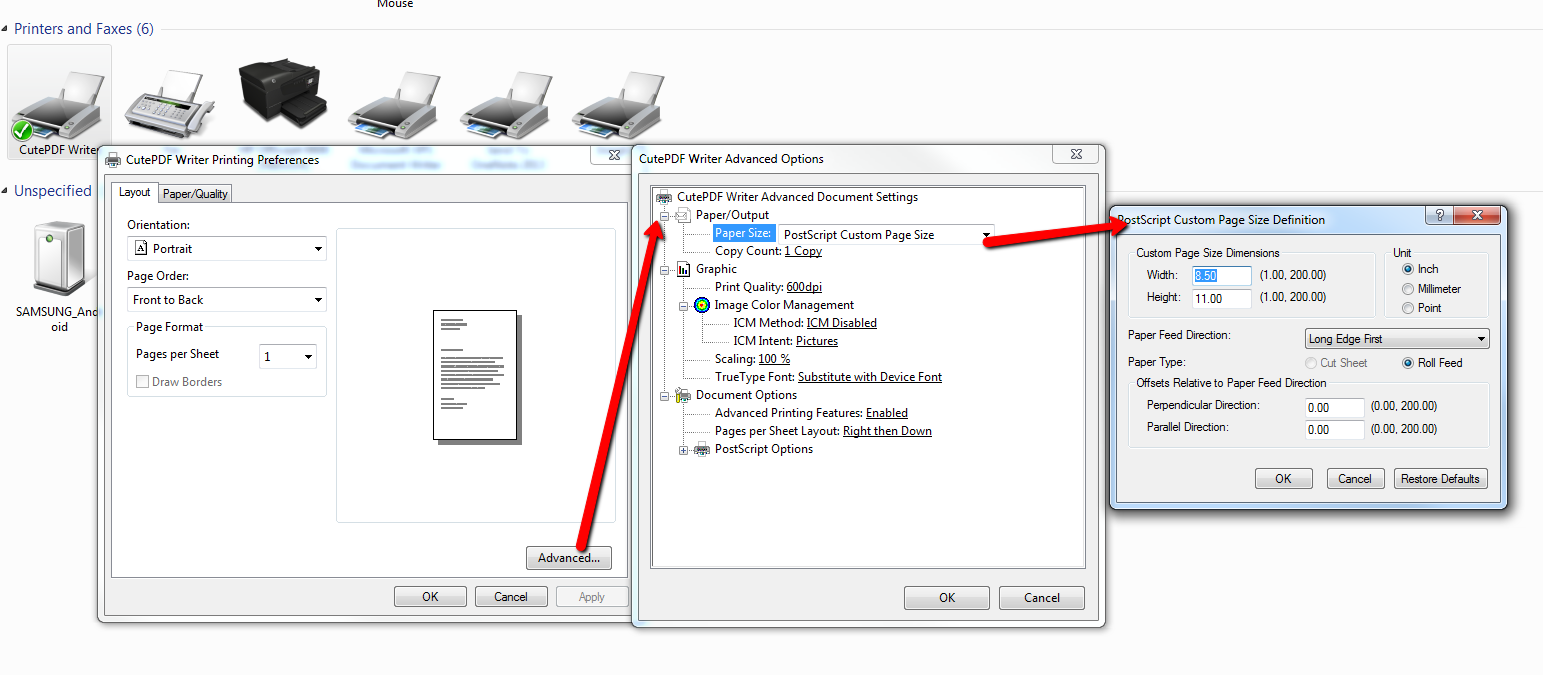
Task: Click Cancel in Advanced Options window
Action: [1042, 598]
